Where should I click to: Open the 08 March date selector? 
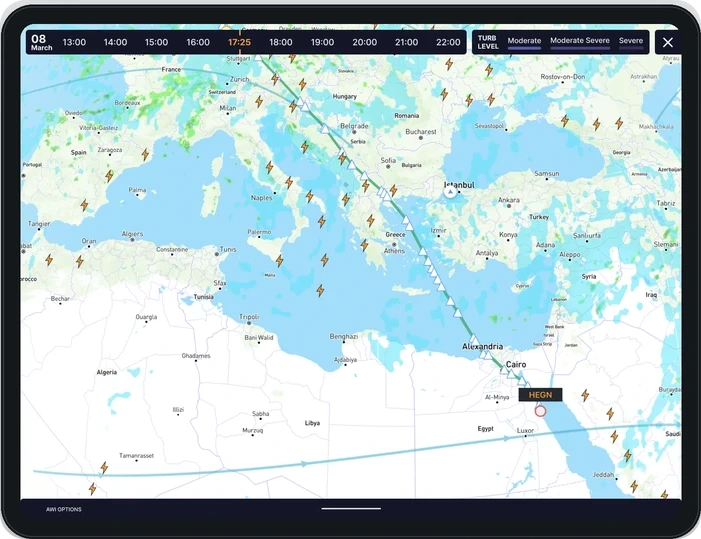click(x=41, y=42)
